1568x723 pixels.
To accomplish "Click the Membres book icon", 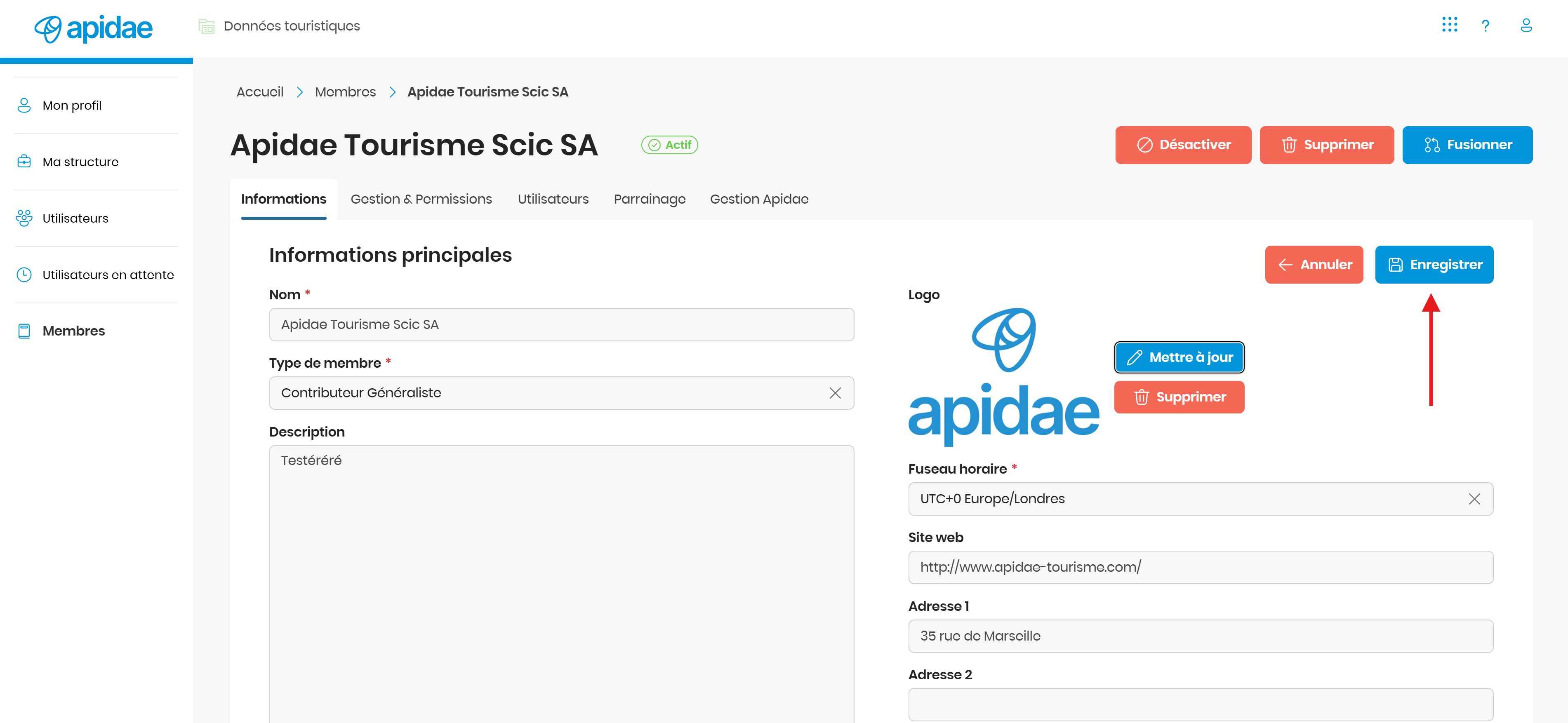I will [24, 331].
